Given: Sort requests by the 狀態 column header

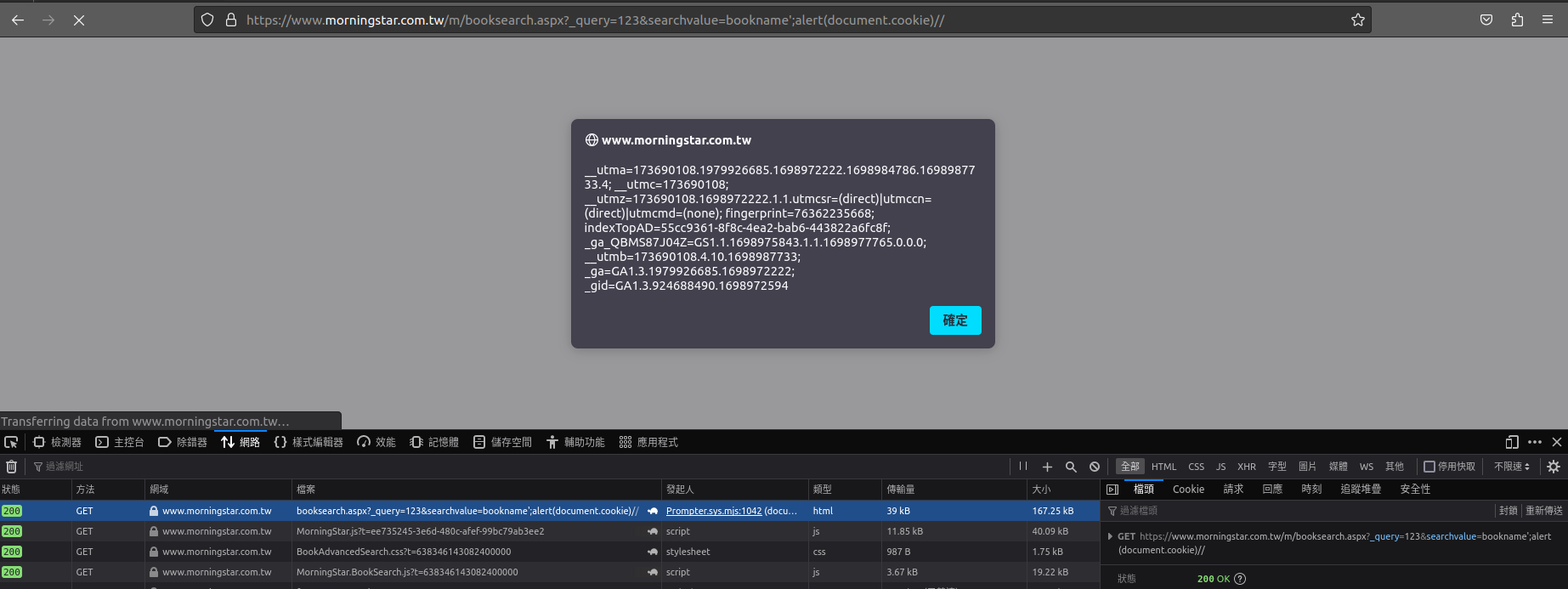Looking at the screenshot, I should pyautogui.click(x=36, y=490).
